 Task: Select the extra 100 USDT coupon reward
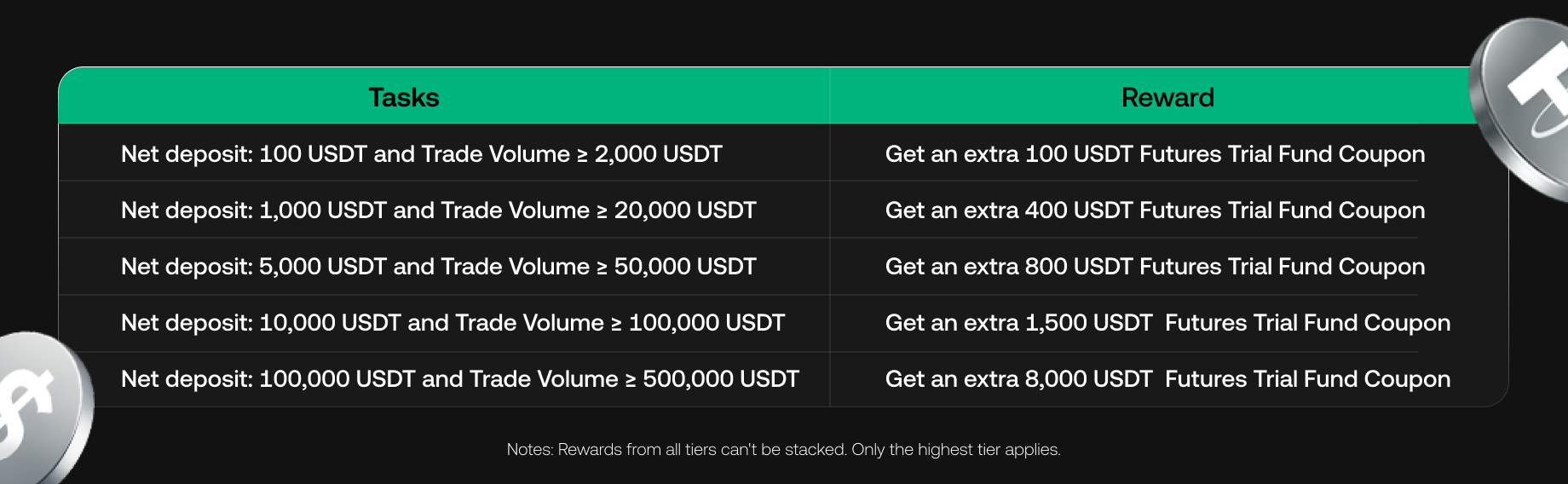click(1155, 154)
